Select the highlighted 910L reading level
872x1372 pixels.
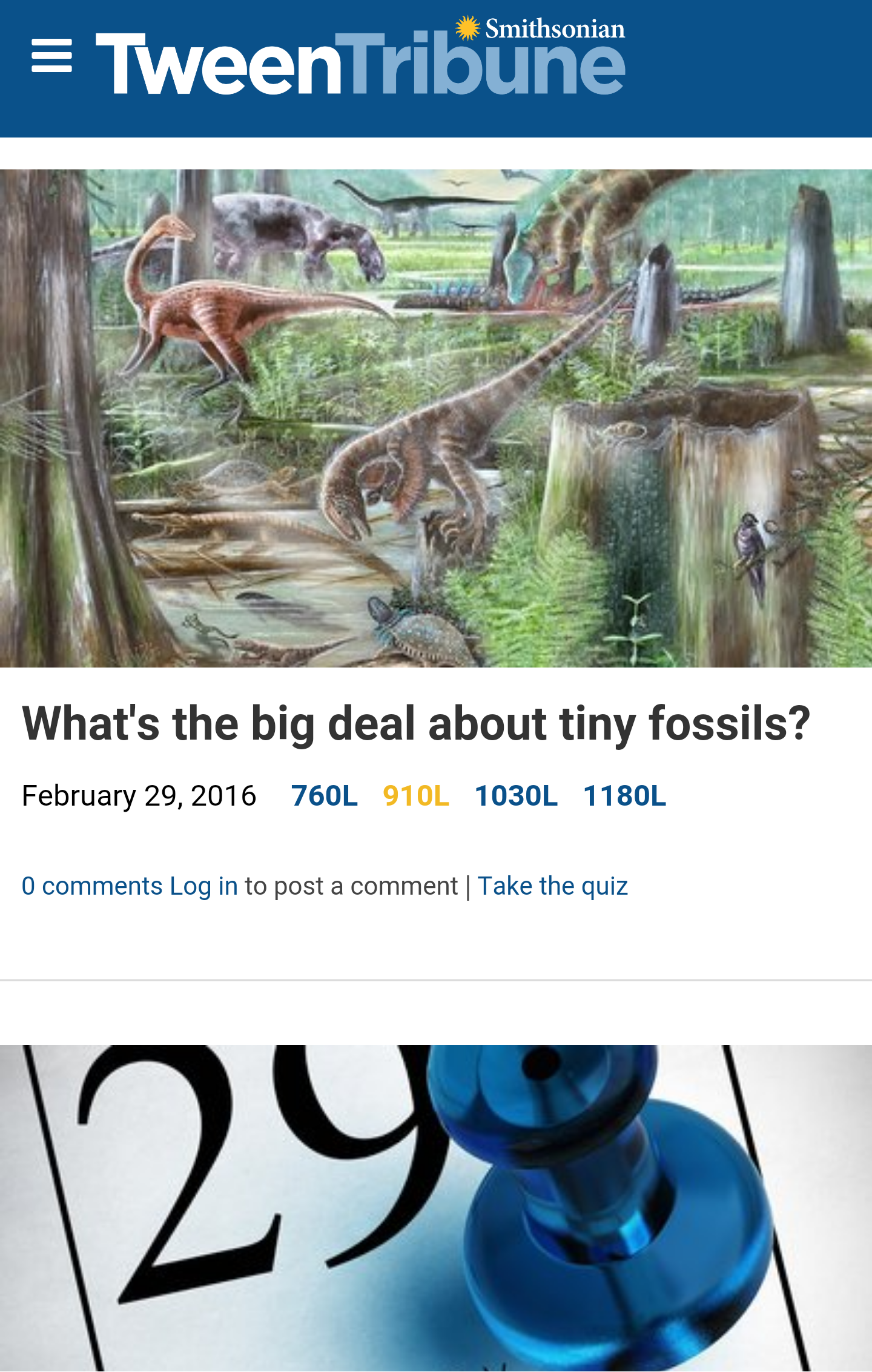[416, 796]
